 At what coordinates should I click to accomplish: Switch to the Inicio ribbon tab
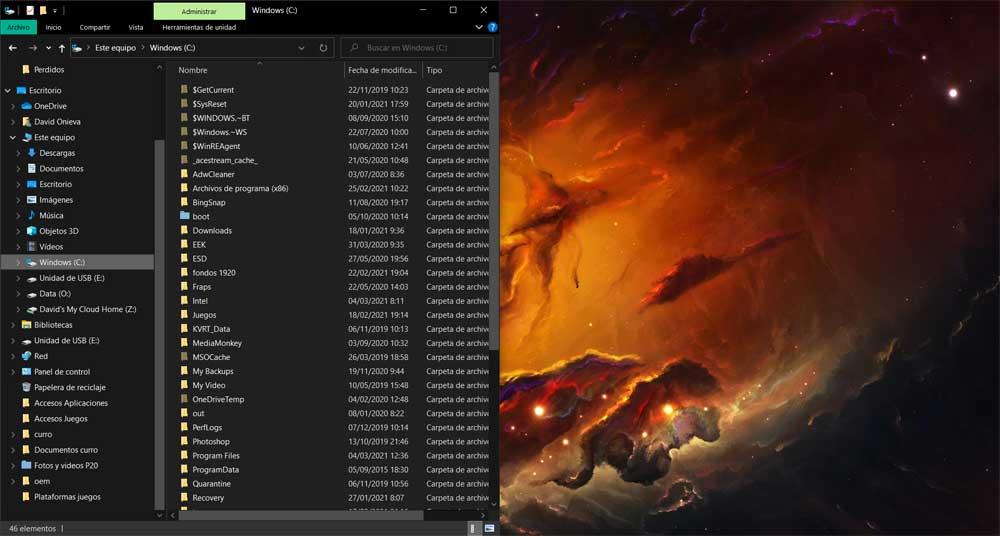pos(54,27)
